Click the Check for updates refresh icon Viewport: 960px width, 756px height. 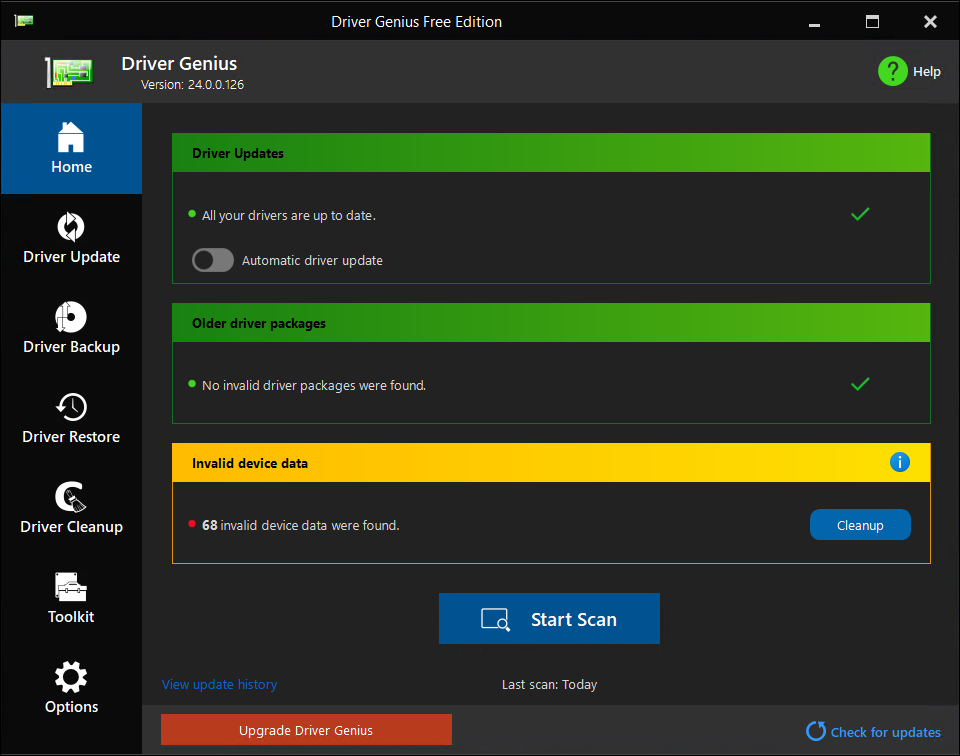[816, 732]
